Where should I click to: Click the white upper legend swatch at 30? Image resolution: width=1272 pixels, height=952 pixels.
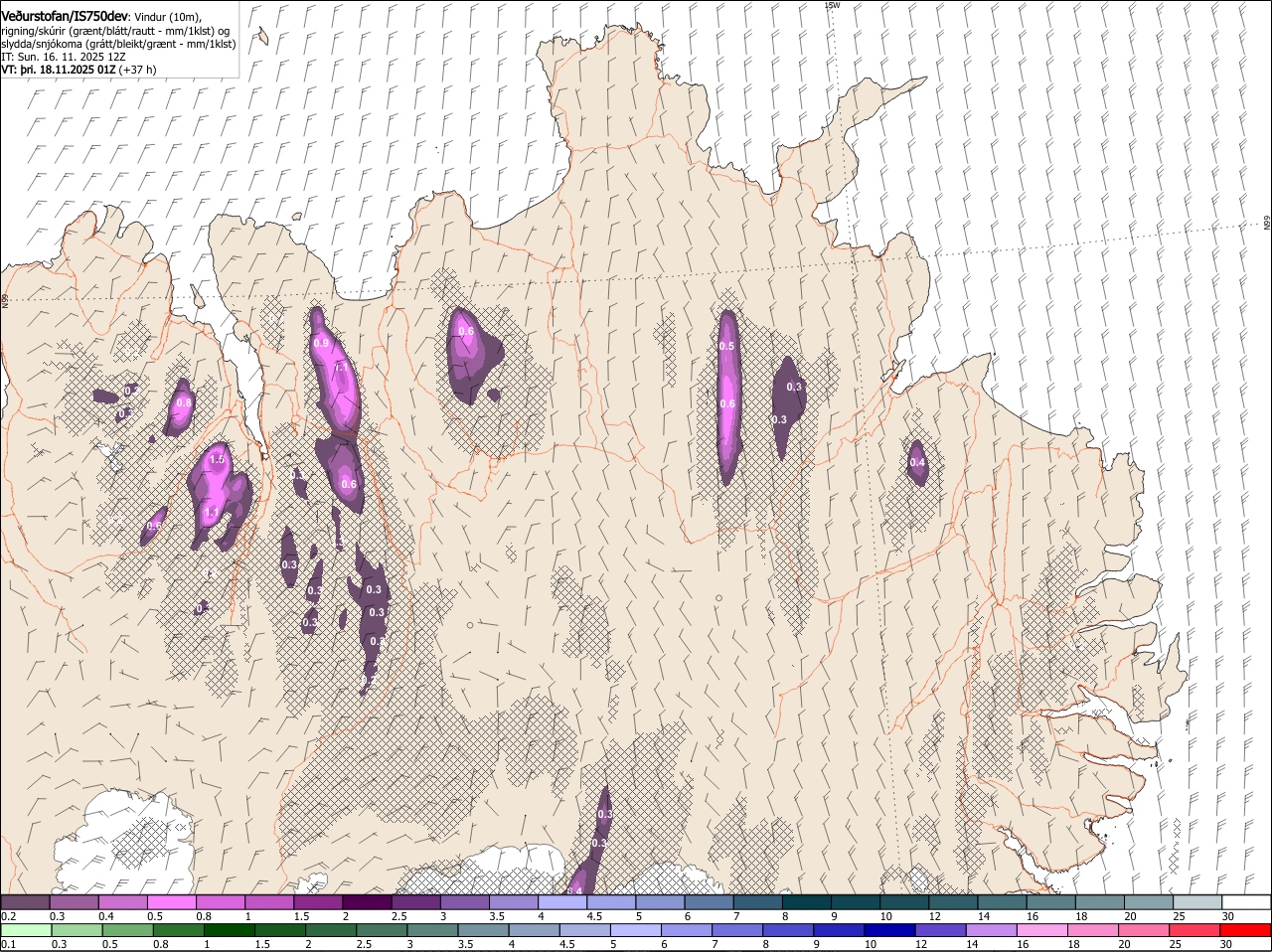pyautogui.click(x=1245, y=902)
